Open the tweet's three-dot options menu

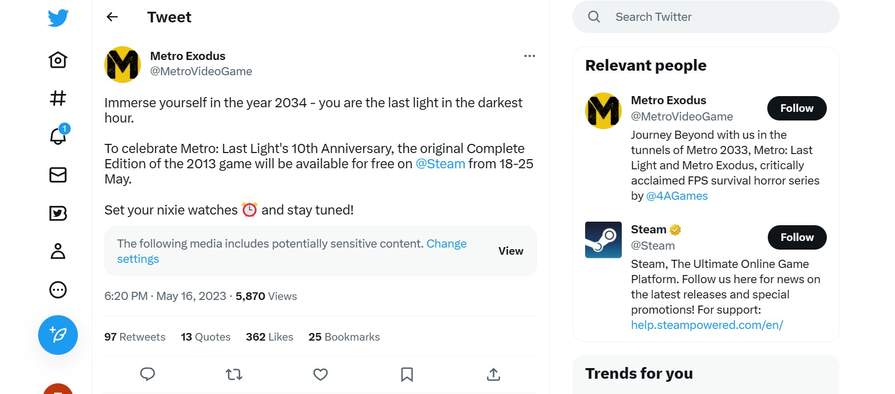530,56
